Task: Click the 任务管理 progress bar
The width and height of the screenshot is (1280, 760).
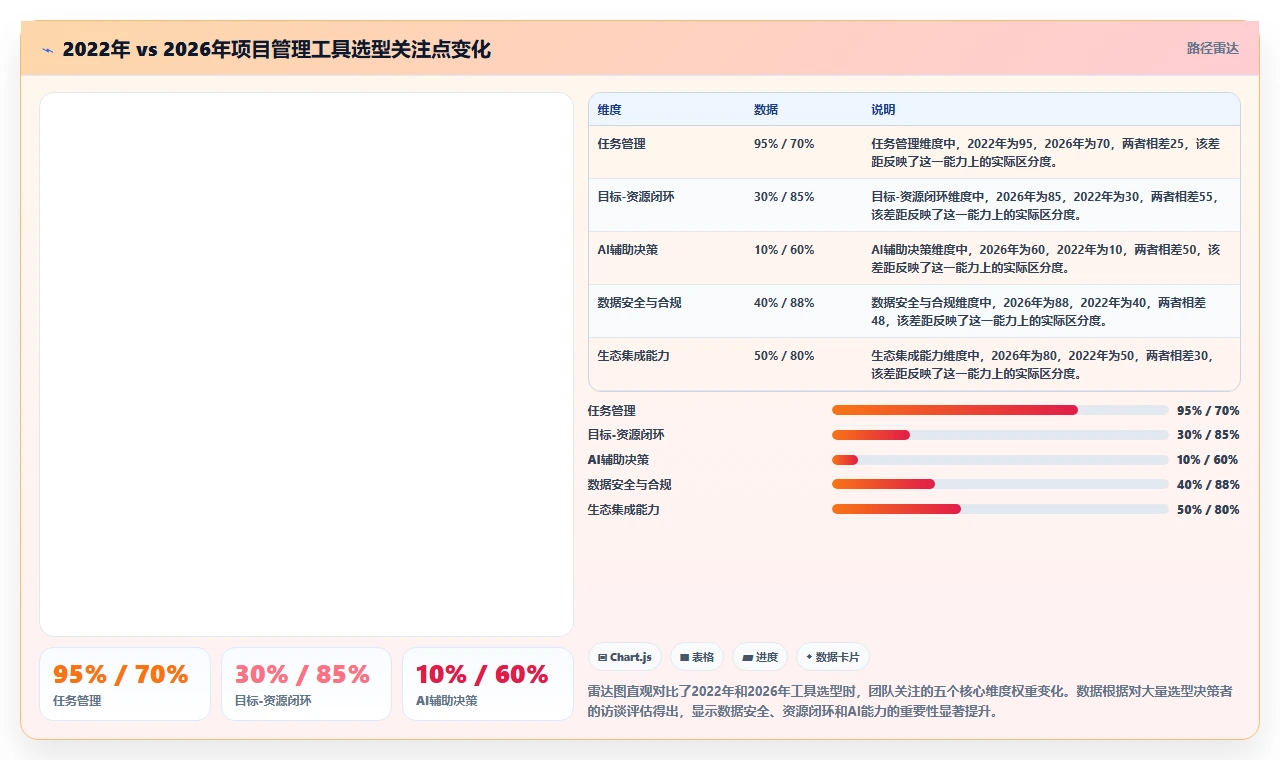Action: [1000, 410]
